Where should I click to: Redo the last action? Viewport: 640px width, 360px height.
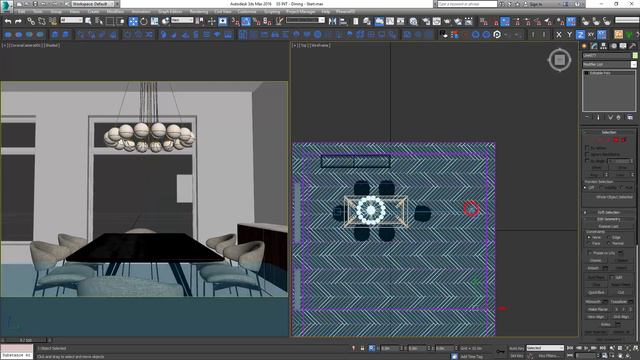tap(18, 21)
